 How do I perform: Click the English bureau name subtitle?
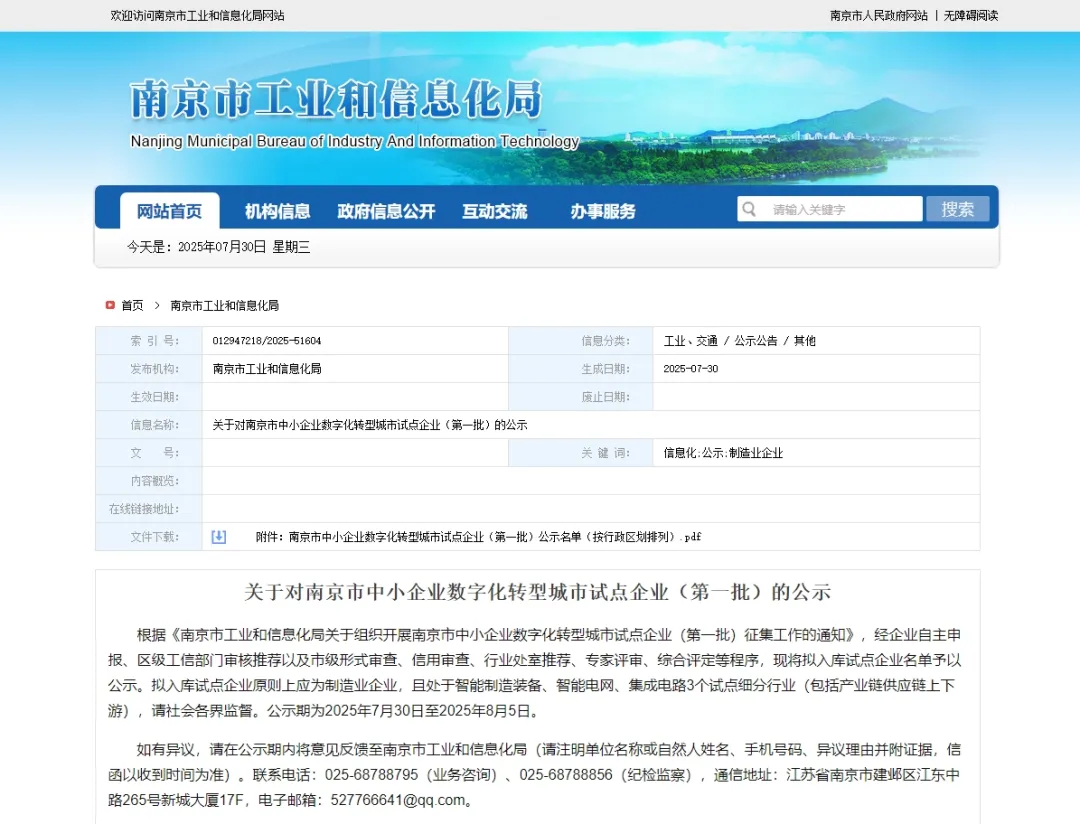click(354, 141)
